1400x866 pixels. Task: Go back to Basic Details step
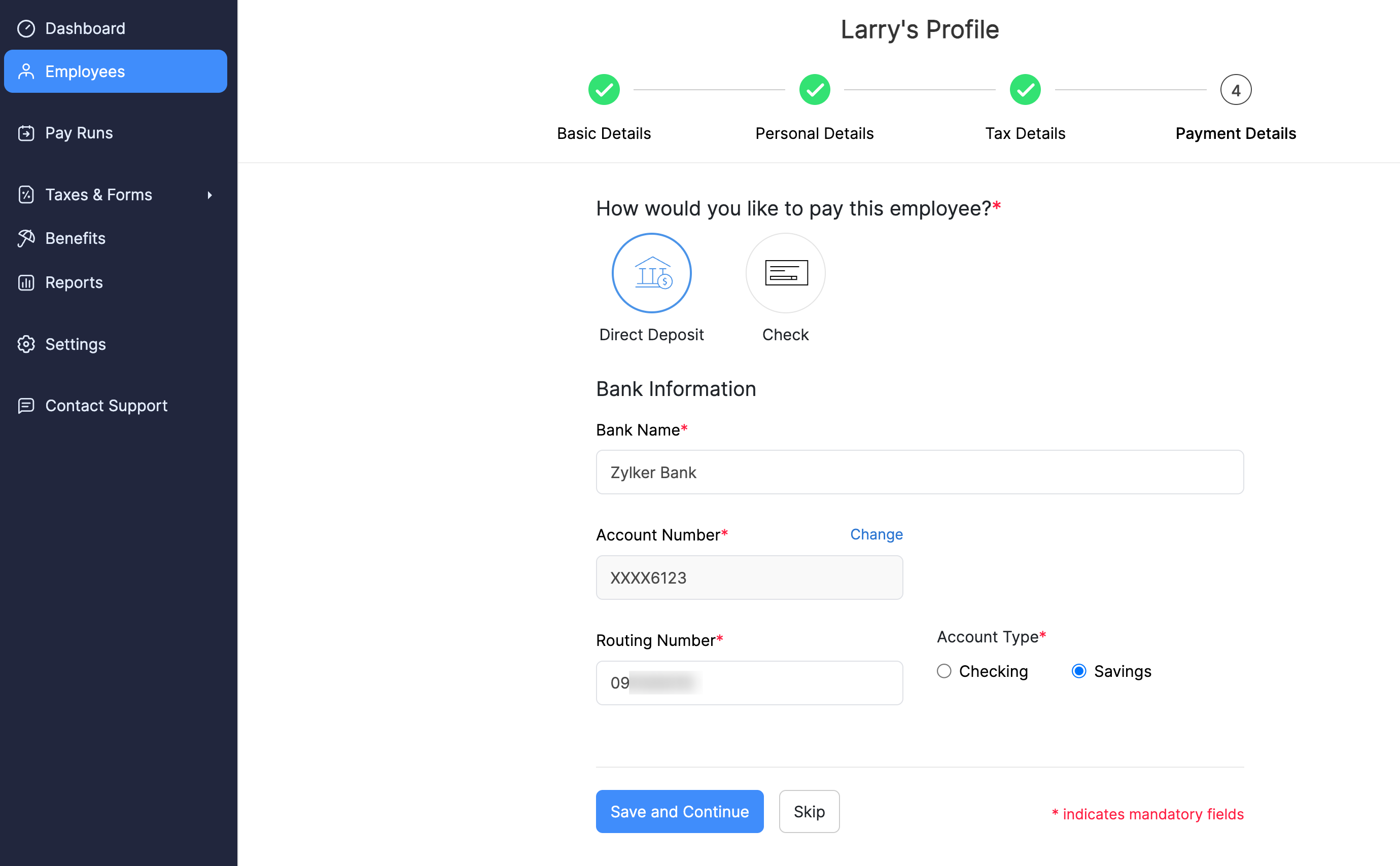[603, 89]
